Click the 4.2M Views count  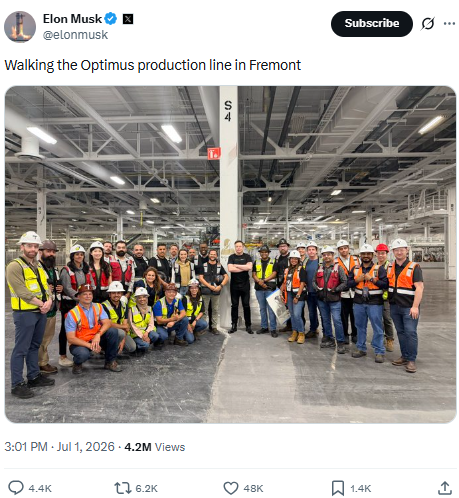[x=155, y=447]
